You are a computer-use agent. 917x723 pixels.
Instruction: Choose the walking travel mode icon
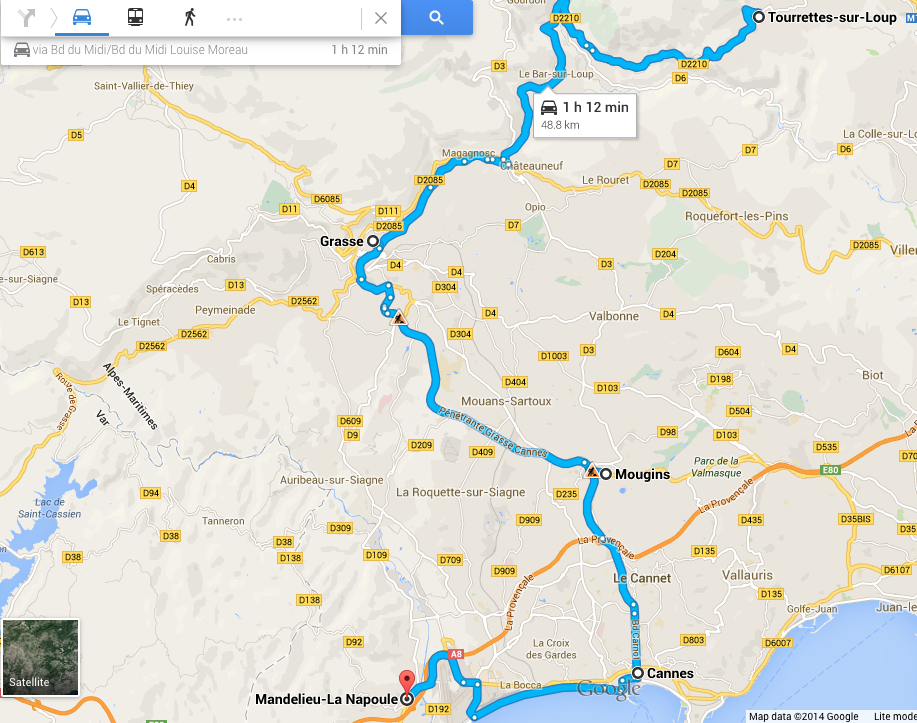click(189, 18)
